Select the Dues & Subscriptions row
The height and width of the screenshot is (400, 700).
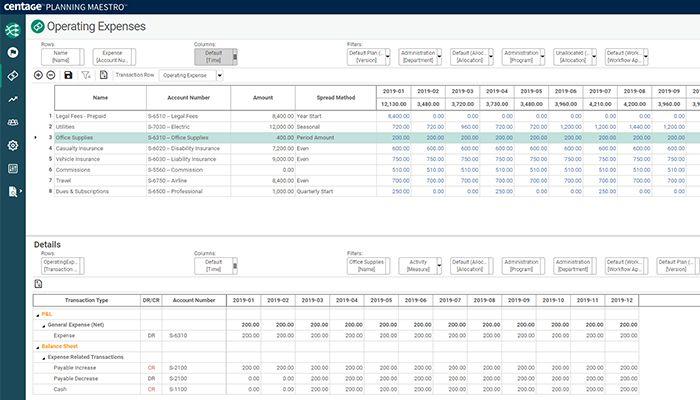[x=83, y=191]
